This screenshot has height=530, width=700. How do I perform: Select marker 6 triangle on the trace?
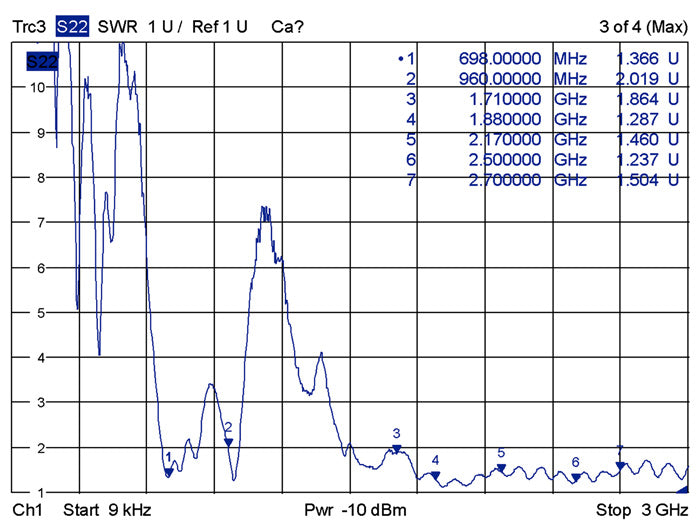(575, 476)
